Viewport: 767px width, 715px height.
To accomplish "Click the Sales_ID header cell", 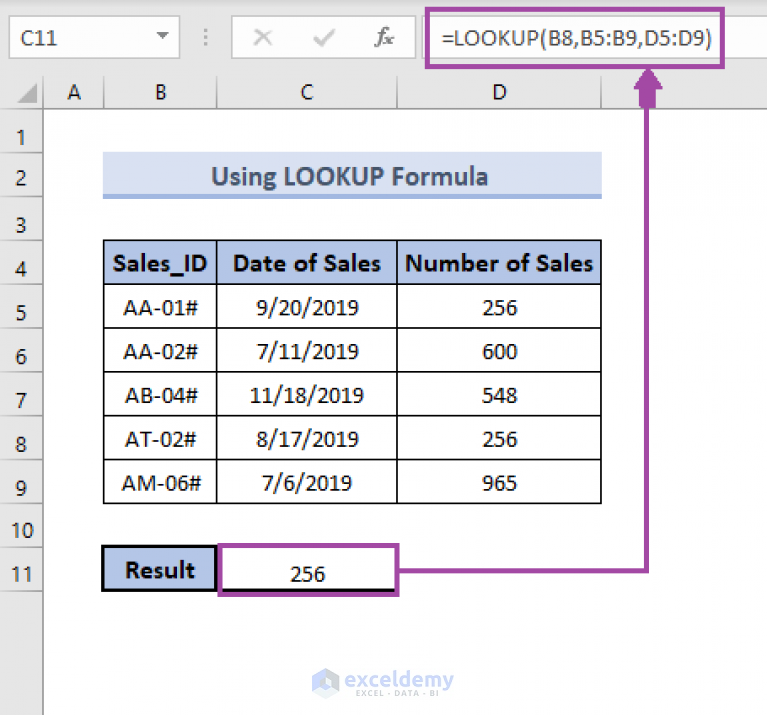I will tap(160, 264).
